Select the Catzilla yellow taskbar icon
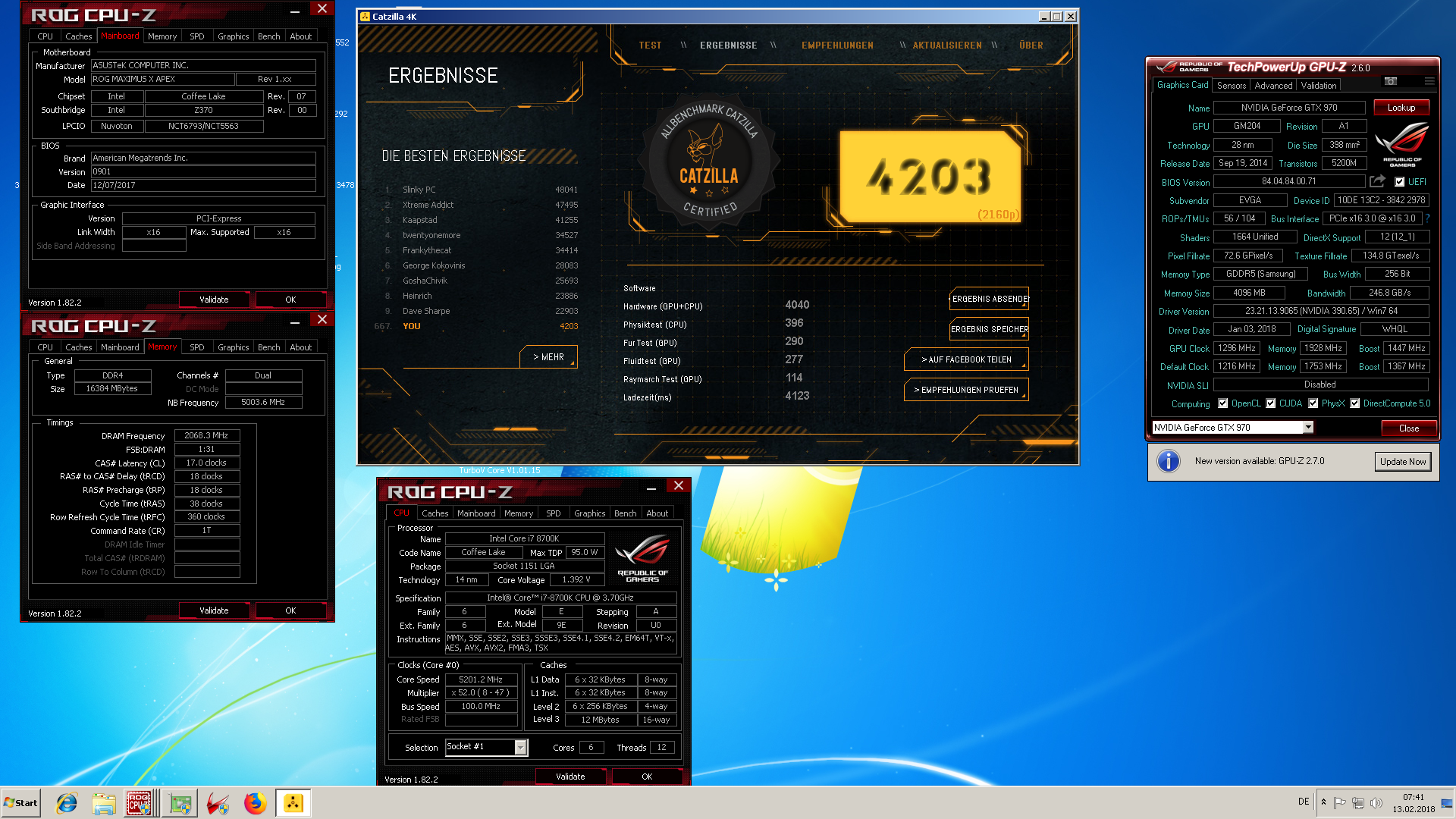 coord(293,803)
